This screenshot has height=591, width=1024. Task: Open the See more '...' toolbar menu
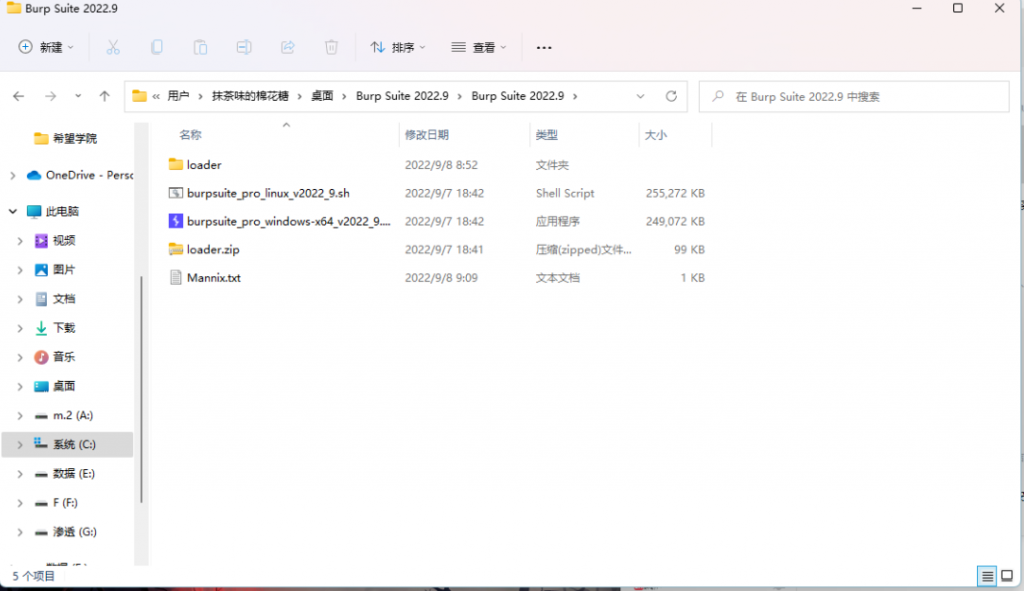(545, 47)
